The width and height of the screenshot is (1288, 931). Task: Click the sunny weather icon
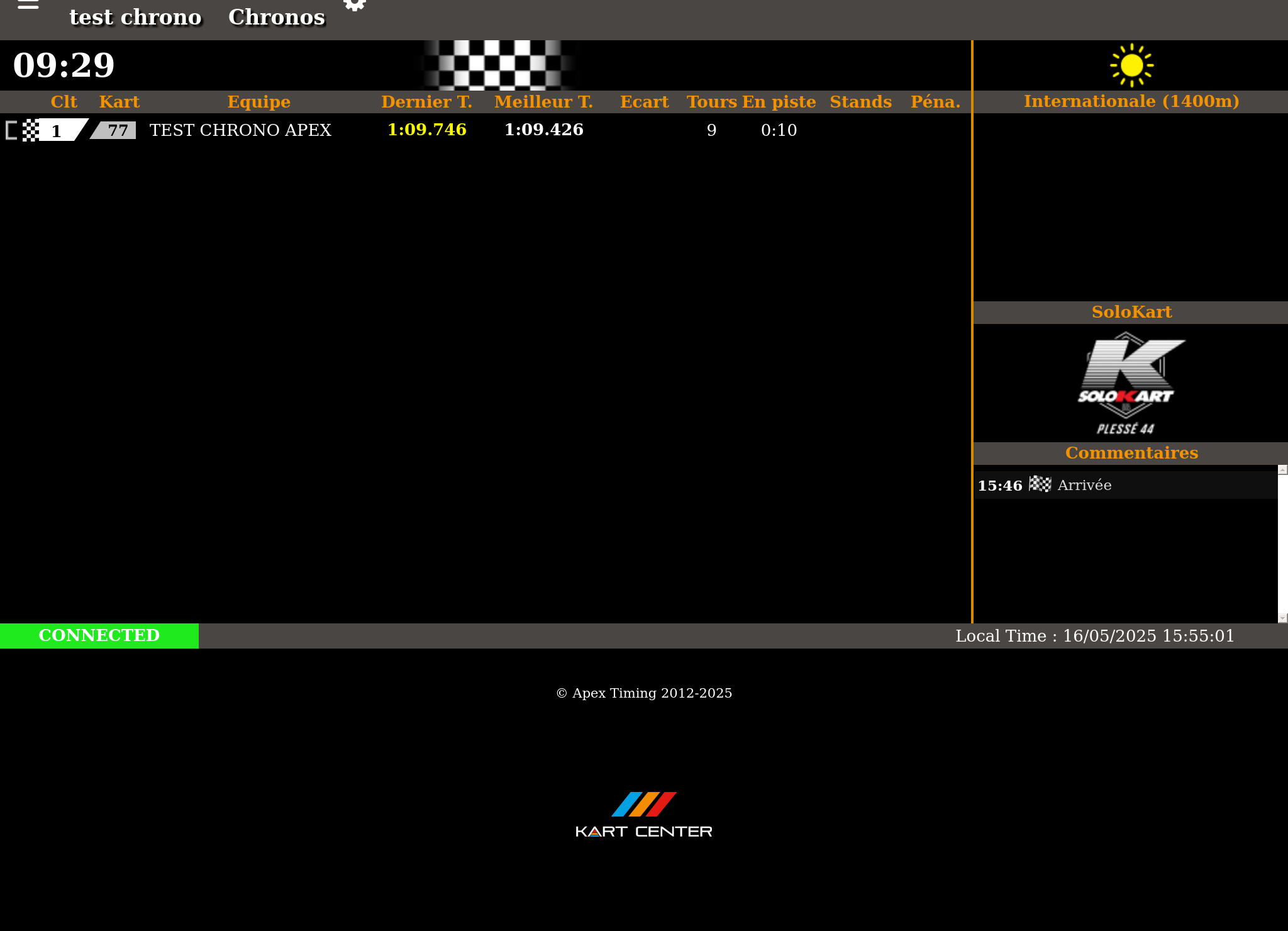pyautogui.click(x=1131, y=65)
